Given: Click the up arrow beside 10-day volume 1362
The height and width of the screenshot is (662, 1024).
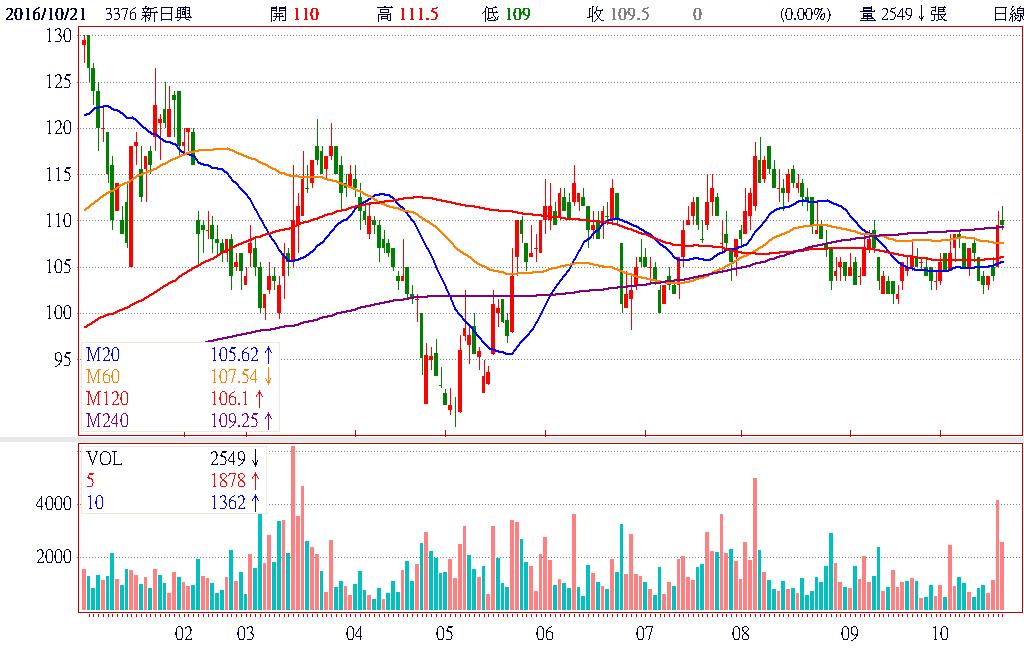Looking at the screenshot, I should point(255,503).
